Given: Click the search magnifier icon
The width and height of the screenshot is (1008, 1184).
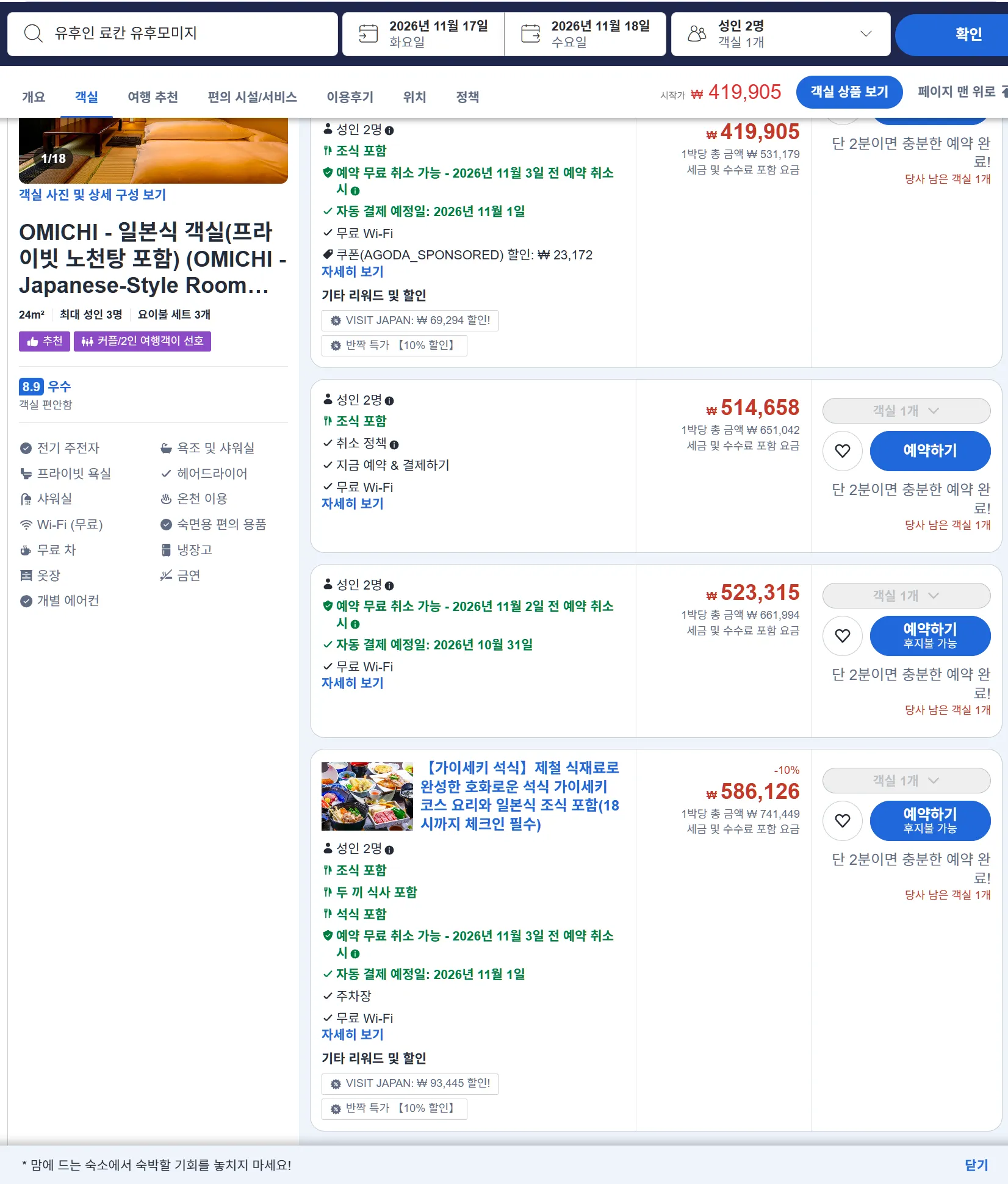Looking at the screenshot, I should click(34, 34).
